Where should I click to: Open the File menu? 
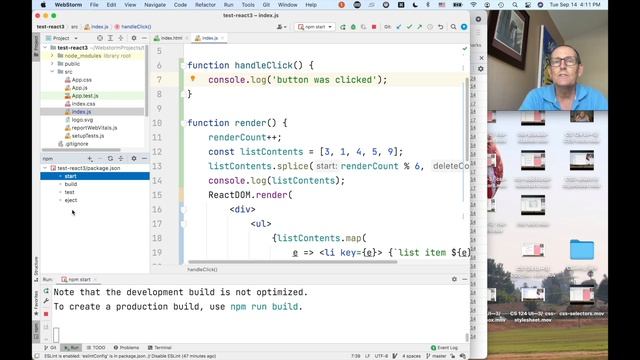(94, 5)
